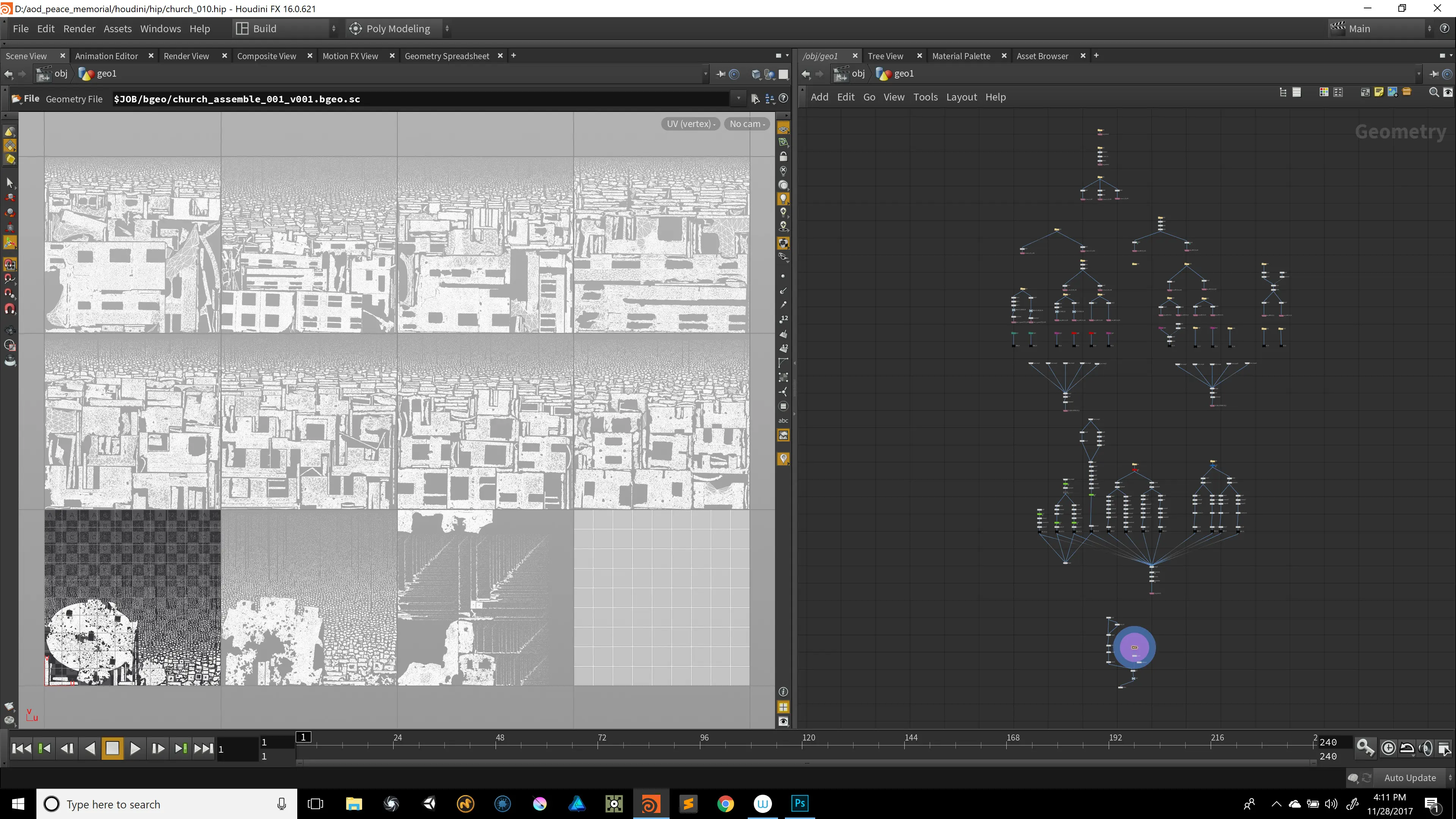1456x819 pixels.
Task: Toggle display of primitive numbers
Action: [783, 349]
